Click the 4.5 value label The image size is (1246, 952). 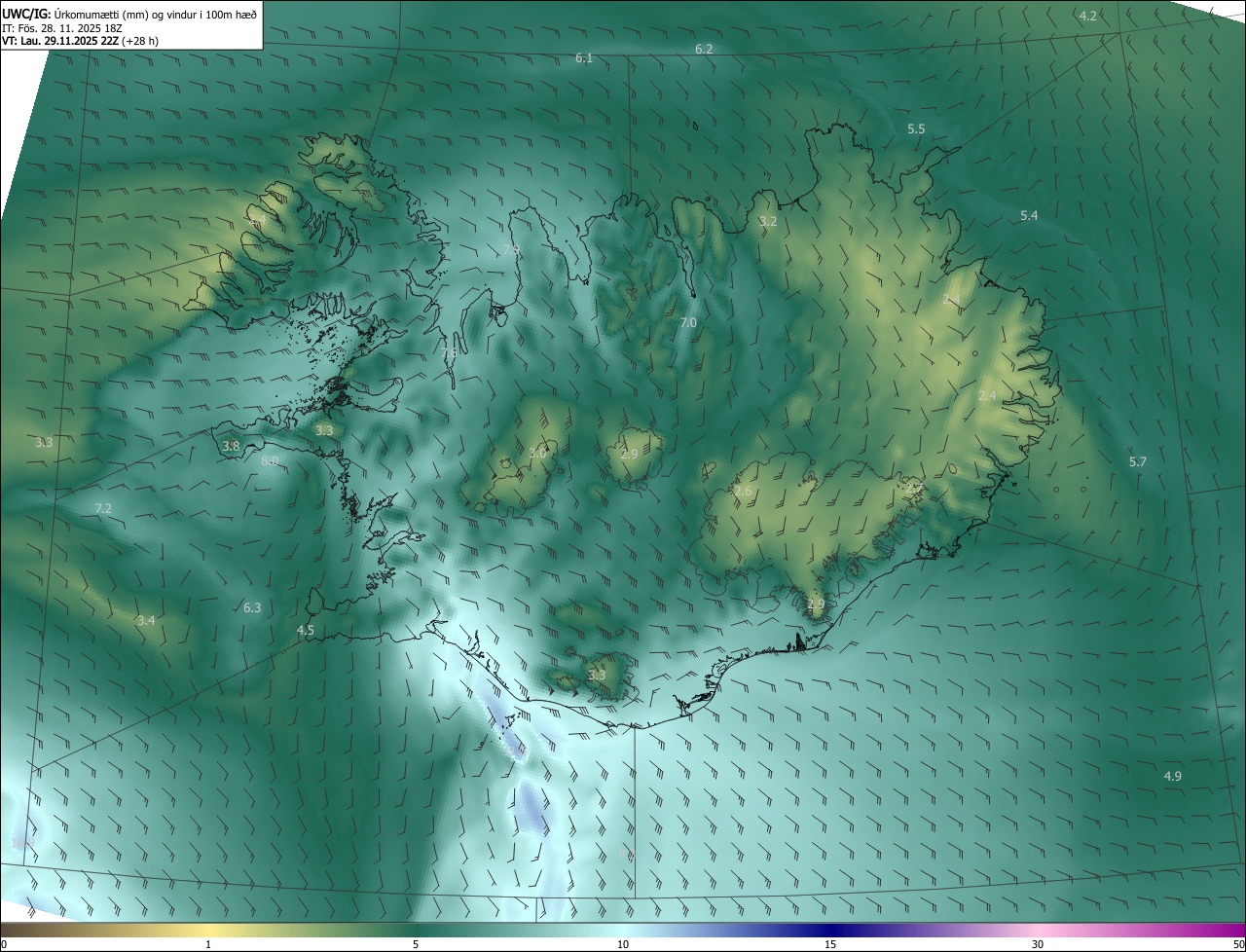[306, 630]
